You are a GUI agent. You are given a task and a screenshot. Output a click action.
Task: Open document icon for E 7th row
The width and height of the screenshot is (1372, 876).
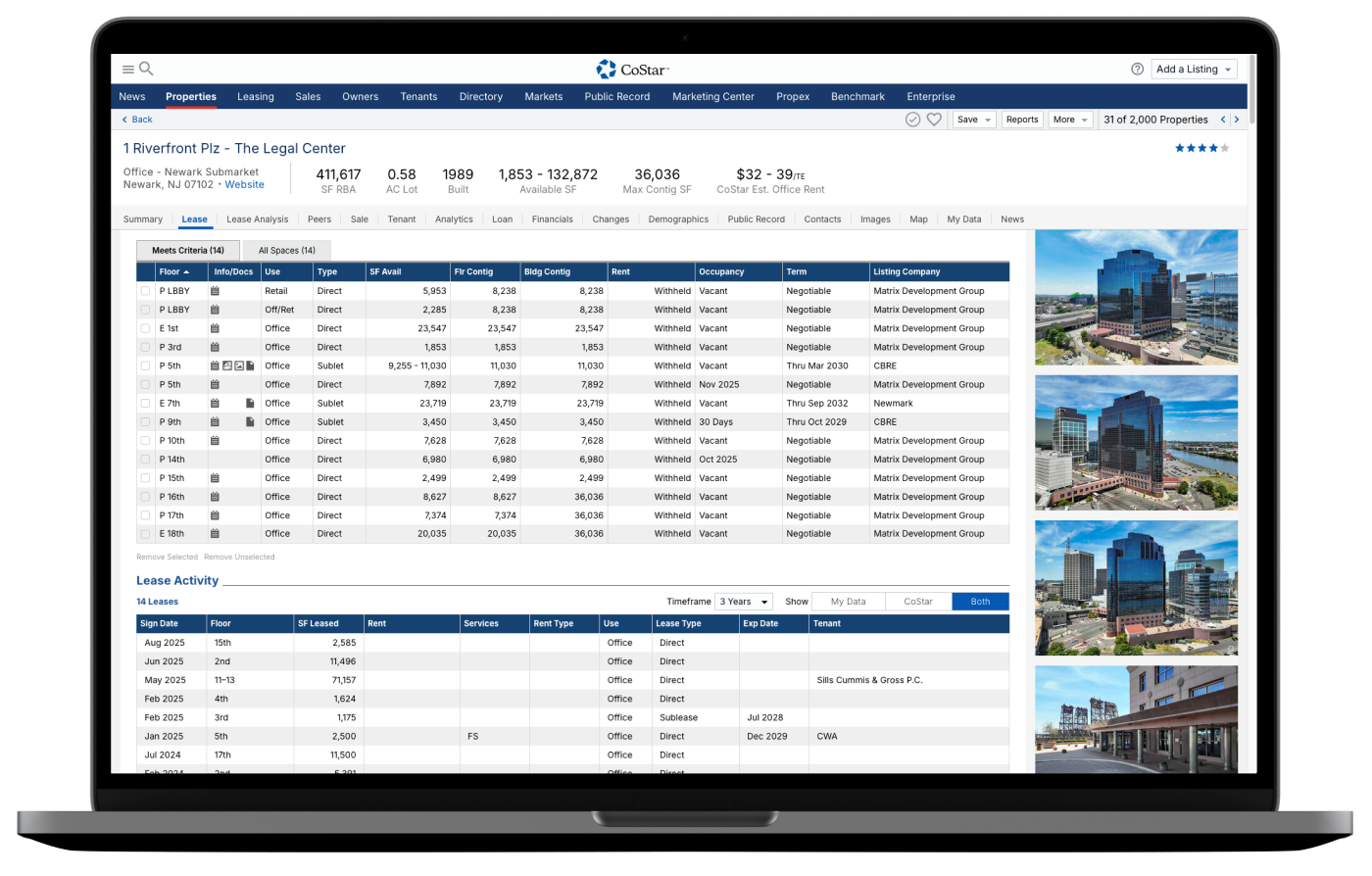250,404
